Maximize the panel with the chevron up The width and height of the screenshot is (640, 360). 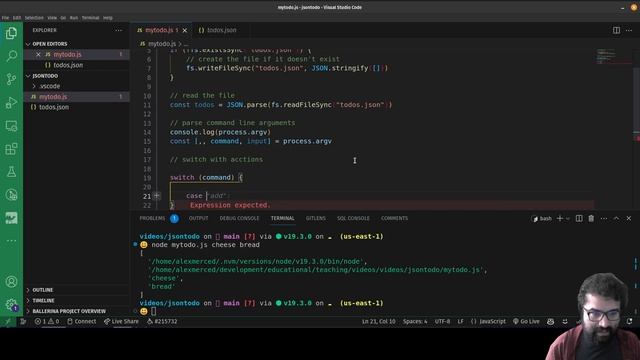point(616,218)
